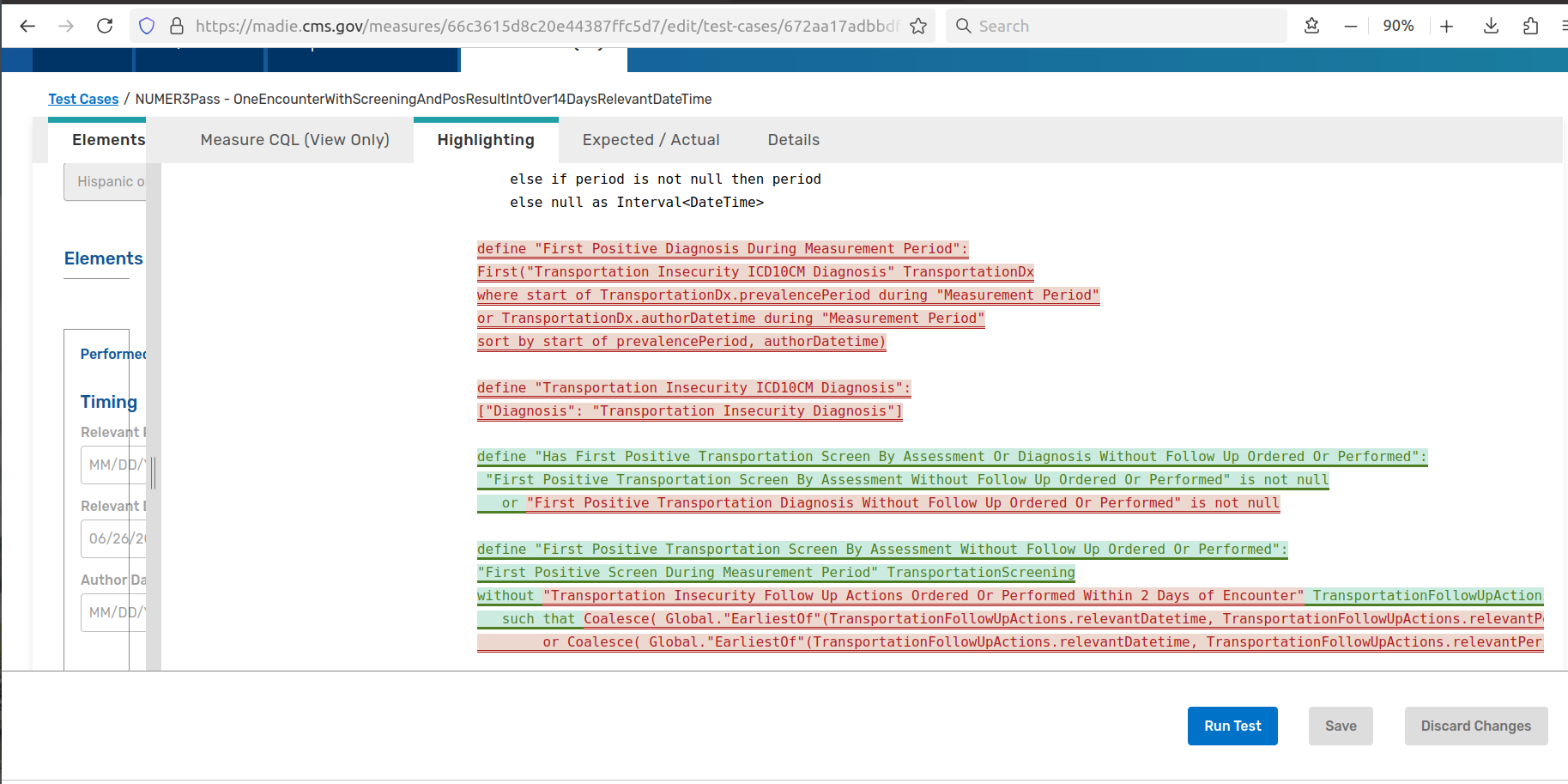
Task: Click the browser Search field
Action: point(1116,26)
